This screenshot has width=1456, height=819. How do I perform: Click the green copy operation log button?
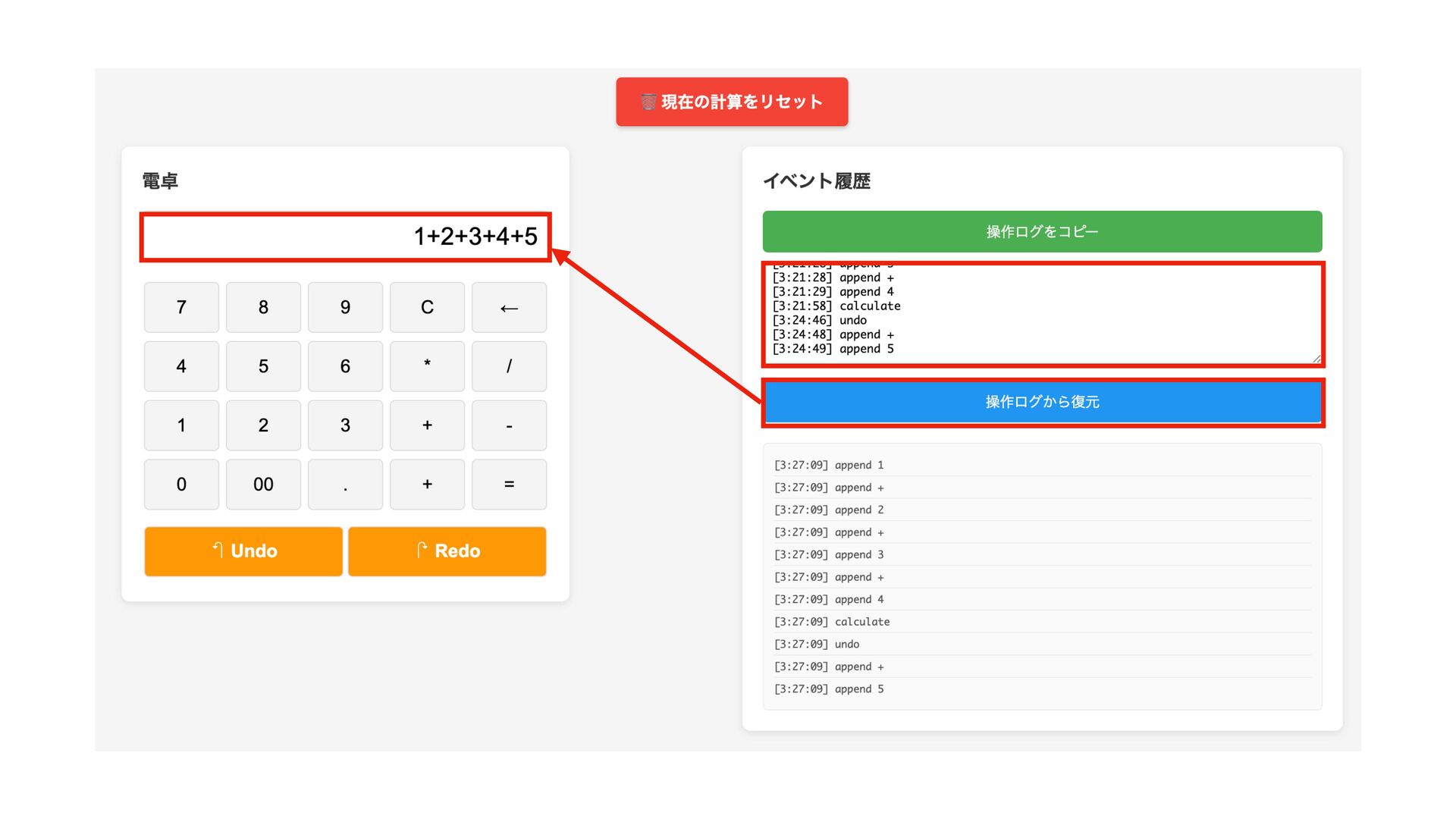click(1042, 231)
